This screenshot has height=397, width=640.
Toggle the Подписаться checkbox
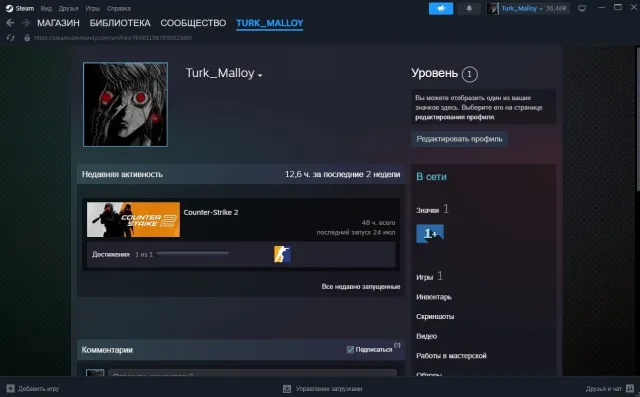[x=350, y=349]
